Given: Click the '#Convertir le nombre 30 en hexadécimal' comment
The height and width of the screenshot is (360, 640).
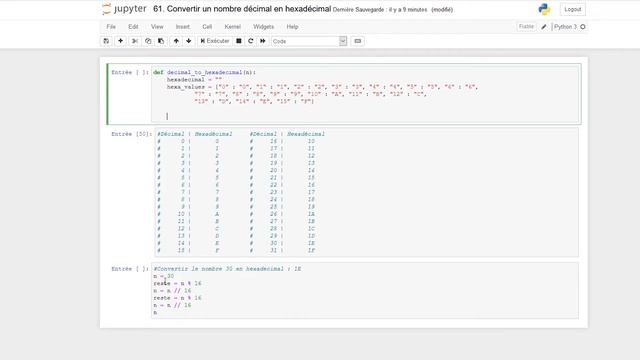Looking at the screenshot, I should tap(227, 269).
